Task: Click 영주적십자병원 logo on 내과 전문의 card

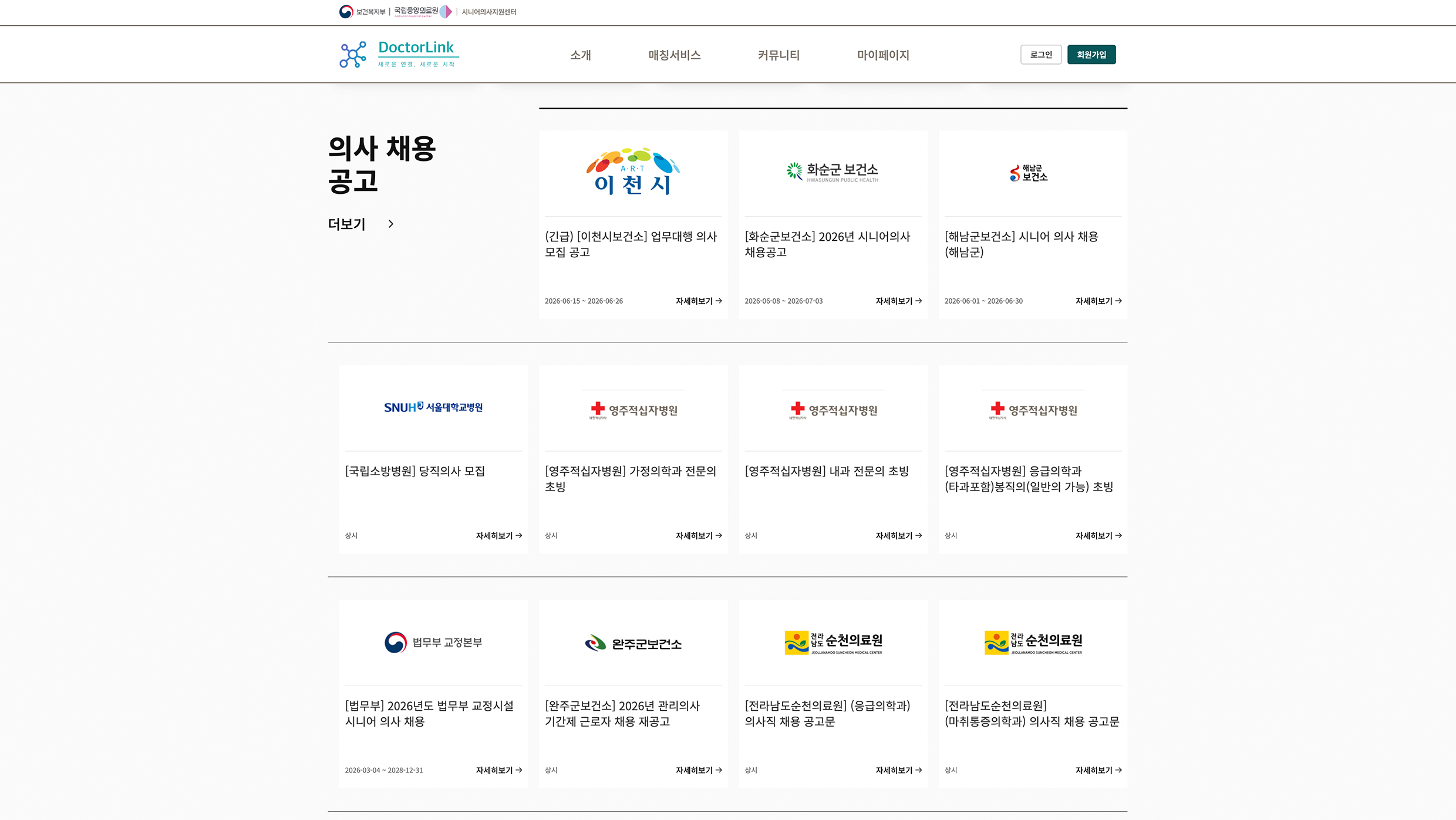Action: (x=833, y=410)
